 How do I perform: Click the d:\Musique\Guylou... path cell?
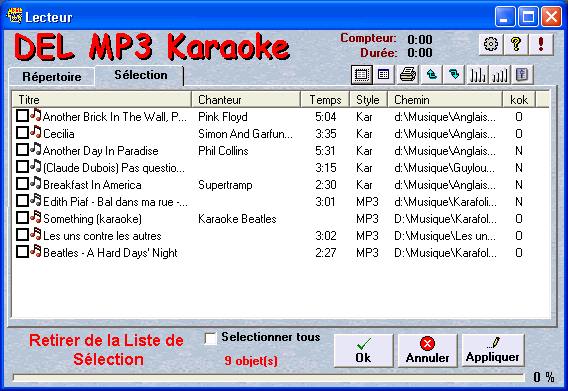(x=444, y=168)
